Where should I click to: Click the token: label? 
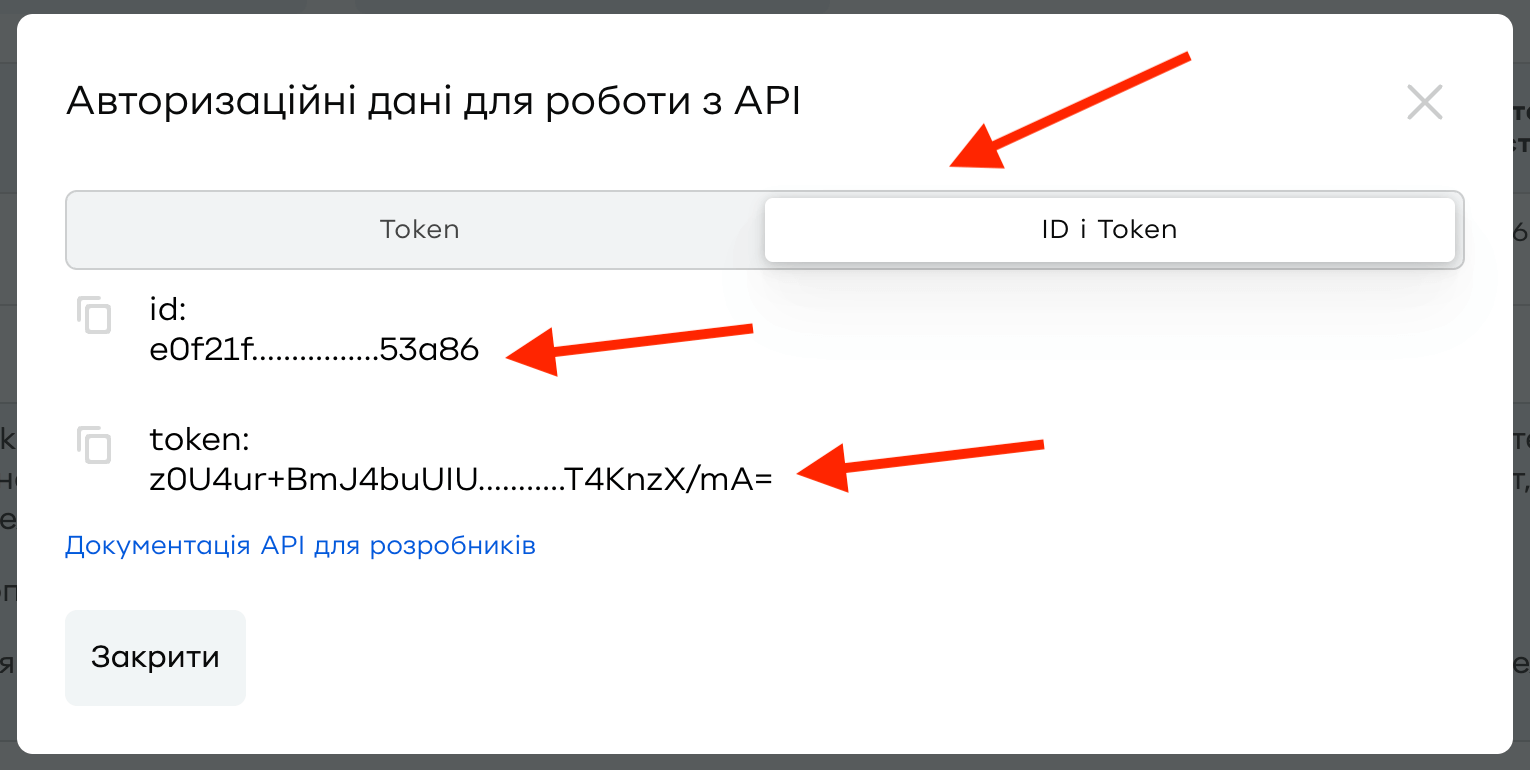[x=199, y=440]
